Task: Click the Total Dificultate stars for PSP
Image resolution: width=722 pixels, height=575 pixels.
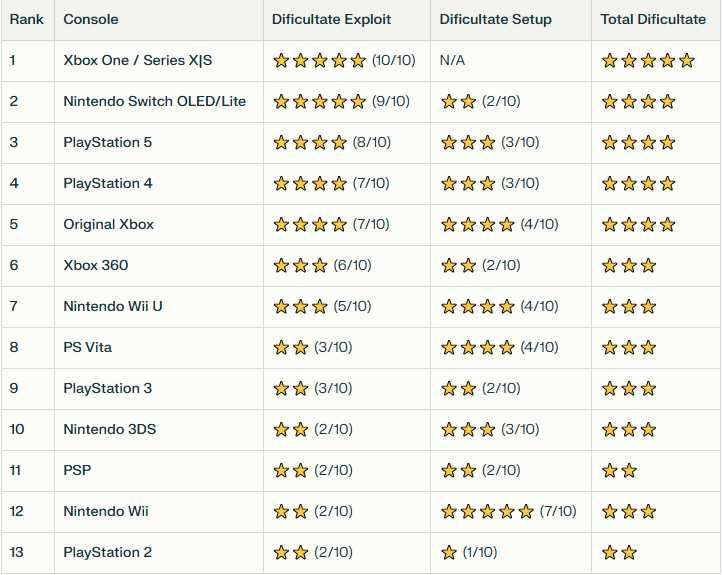Action: click(x=619, y=471)
